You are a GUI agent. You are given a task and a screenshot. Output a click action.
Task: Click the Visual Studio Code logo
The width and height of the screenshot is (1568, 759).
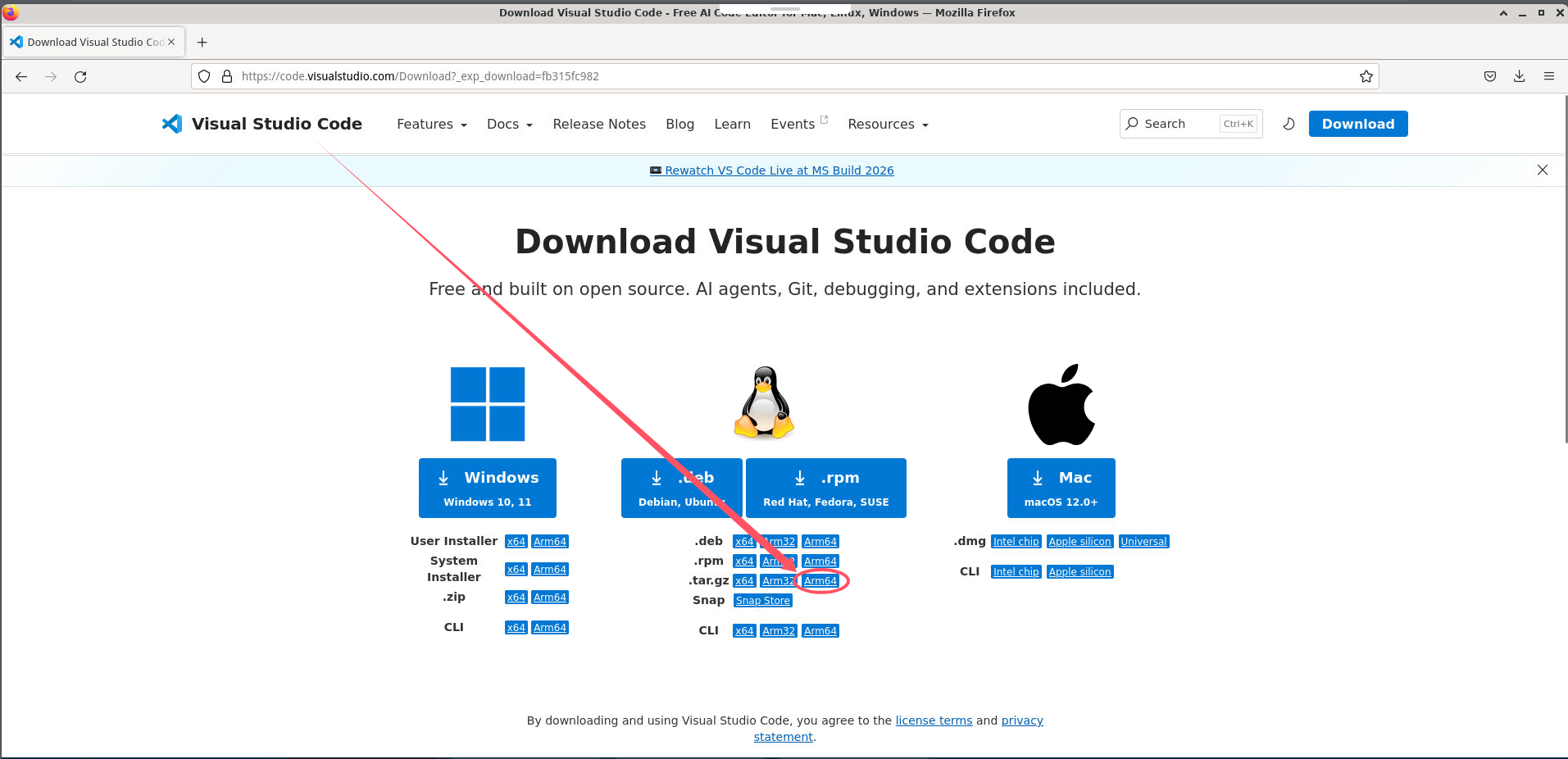coord(262,124)
